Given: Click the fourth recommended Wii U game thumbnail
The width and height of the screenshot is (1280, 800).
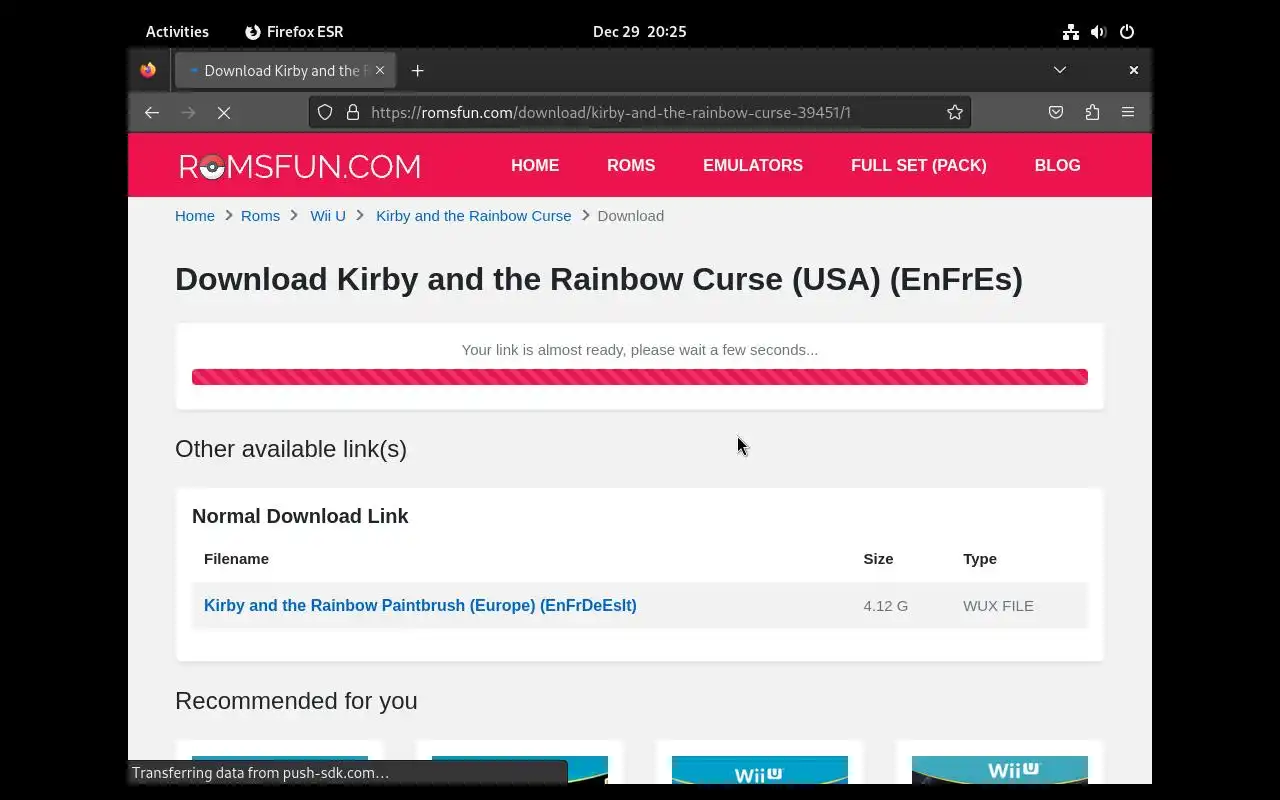Looking at the screenshot, I should [x=1000, y=770].
